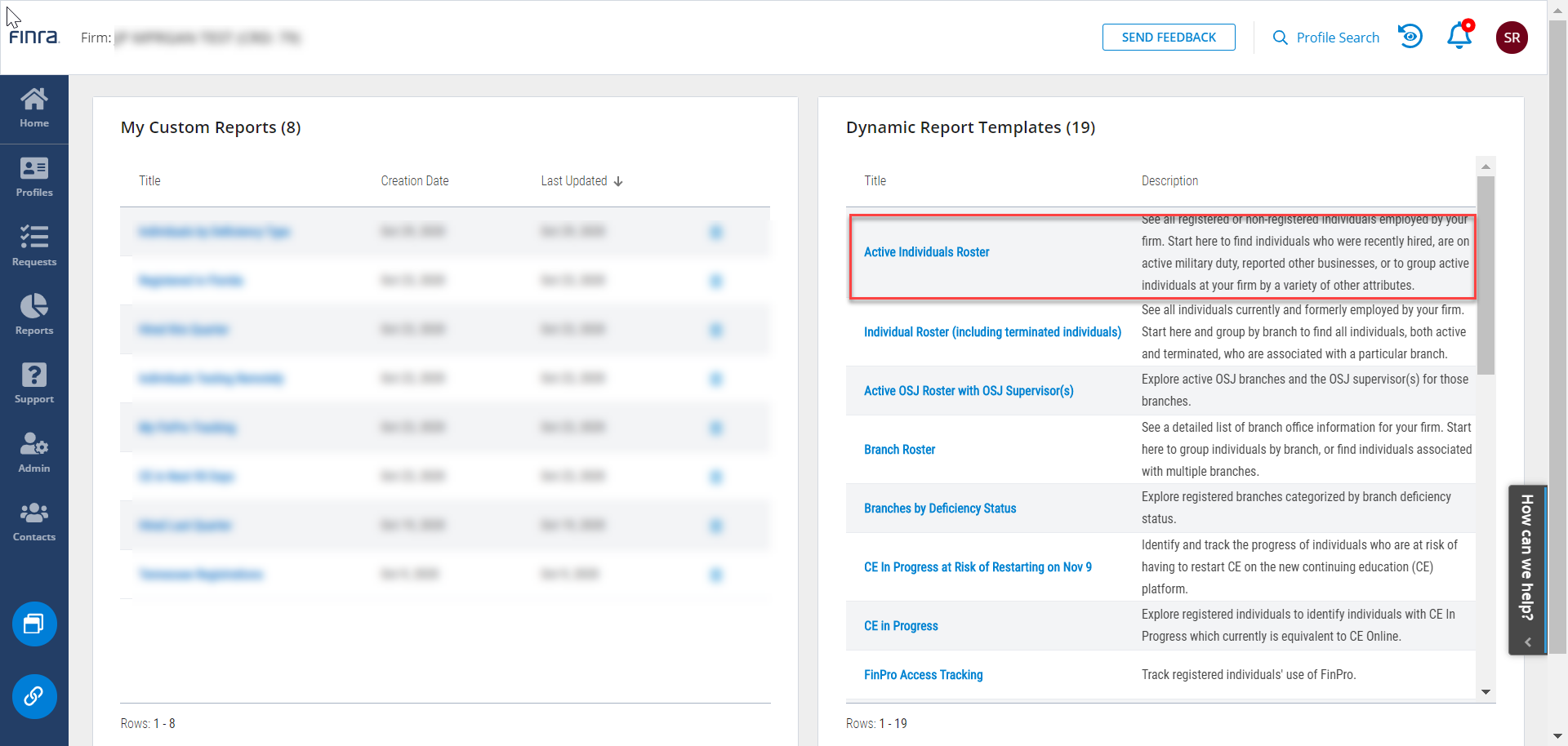Sort custom reports by Creation Date
Viewport: 1568px width, 746px height.
[414, 181]
